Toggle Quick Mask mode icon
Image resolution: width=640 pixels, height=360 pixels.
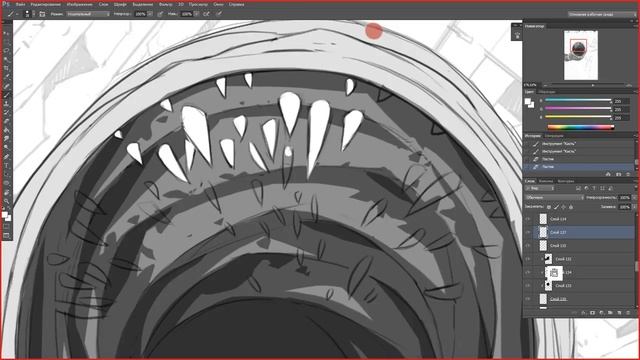[6, 227]
